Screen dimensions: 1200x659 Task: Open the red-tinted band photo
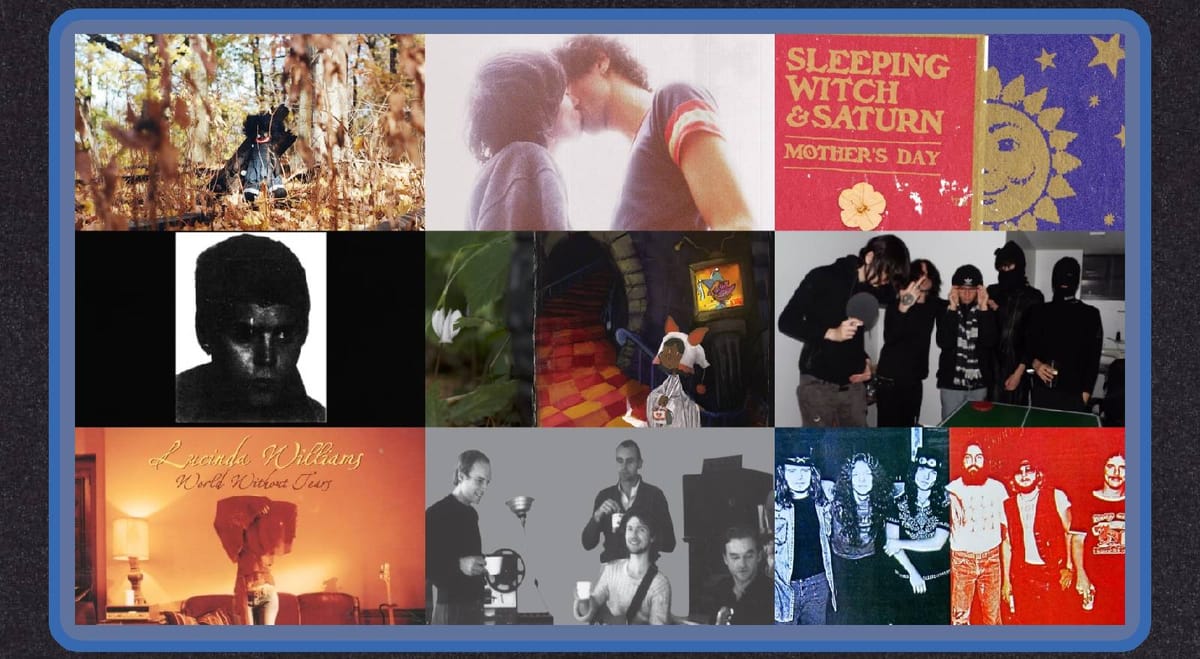(x=1036, y=525)
